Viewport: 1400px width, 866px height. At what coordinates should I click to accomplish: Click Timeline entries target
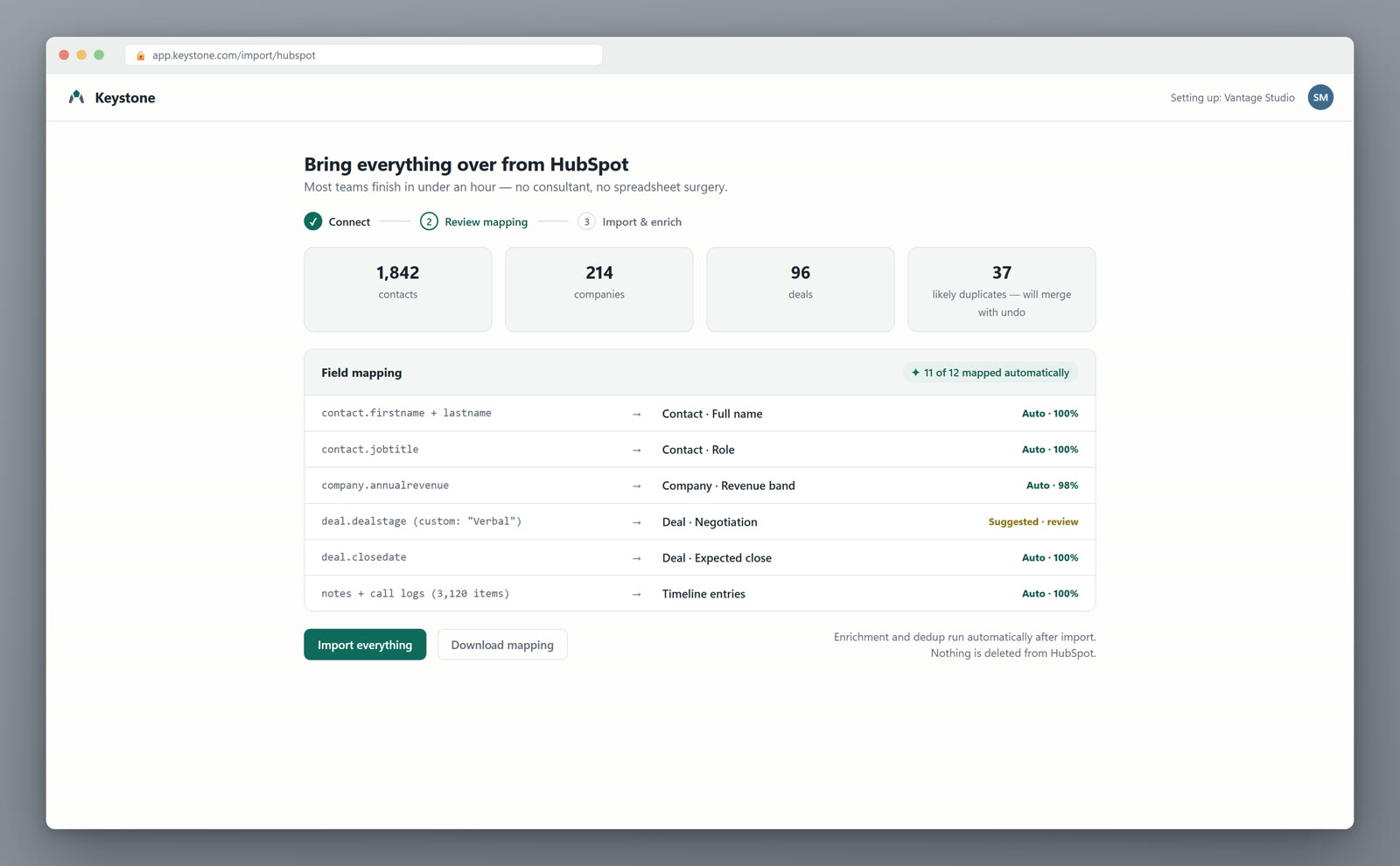pos(703,594)
